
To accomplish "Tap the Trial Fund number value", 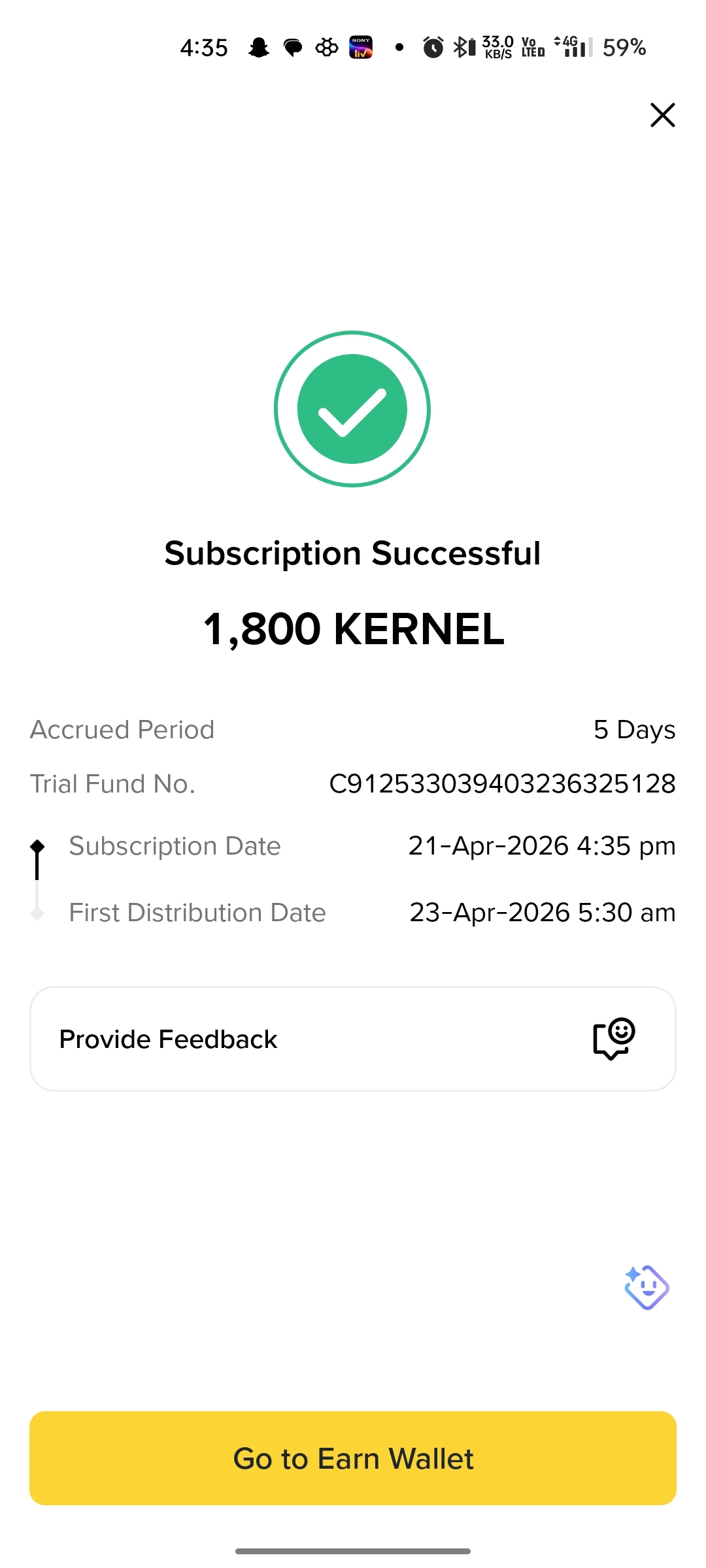I will tap(502, 783).
